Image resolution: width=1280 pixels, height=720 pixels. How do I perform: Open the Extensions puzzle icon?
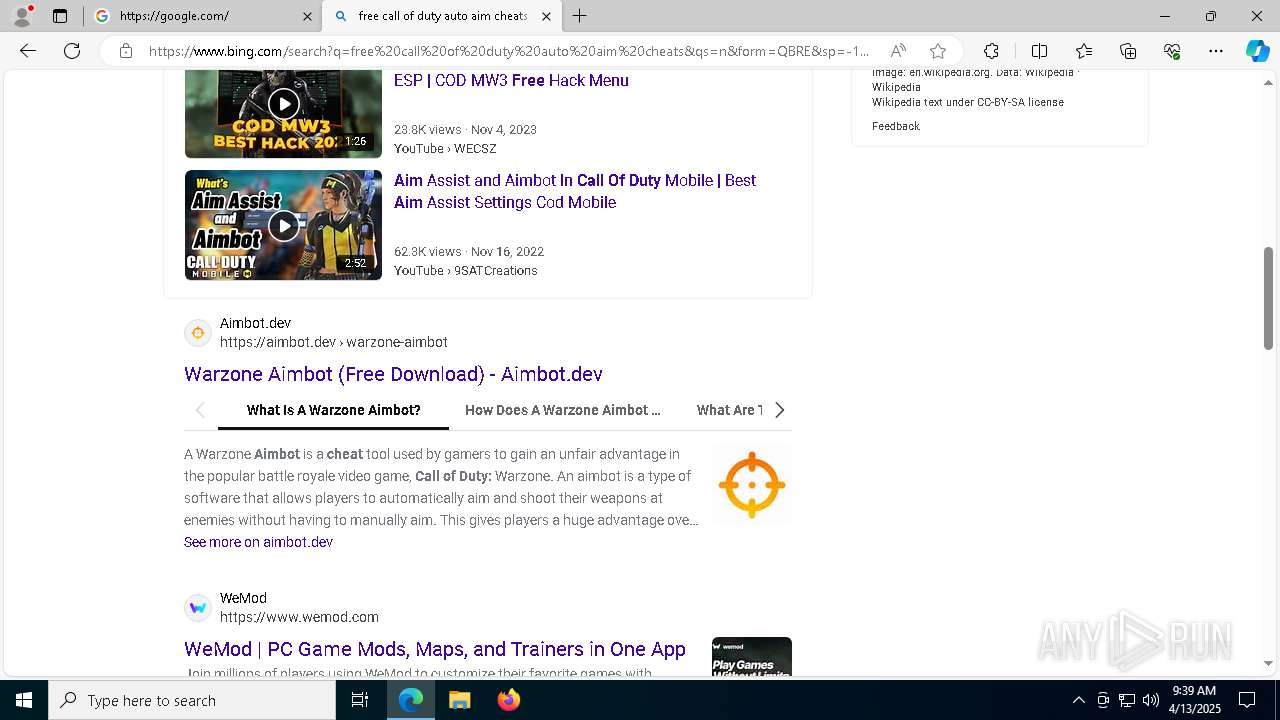[x=991, y=51]
